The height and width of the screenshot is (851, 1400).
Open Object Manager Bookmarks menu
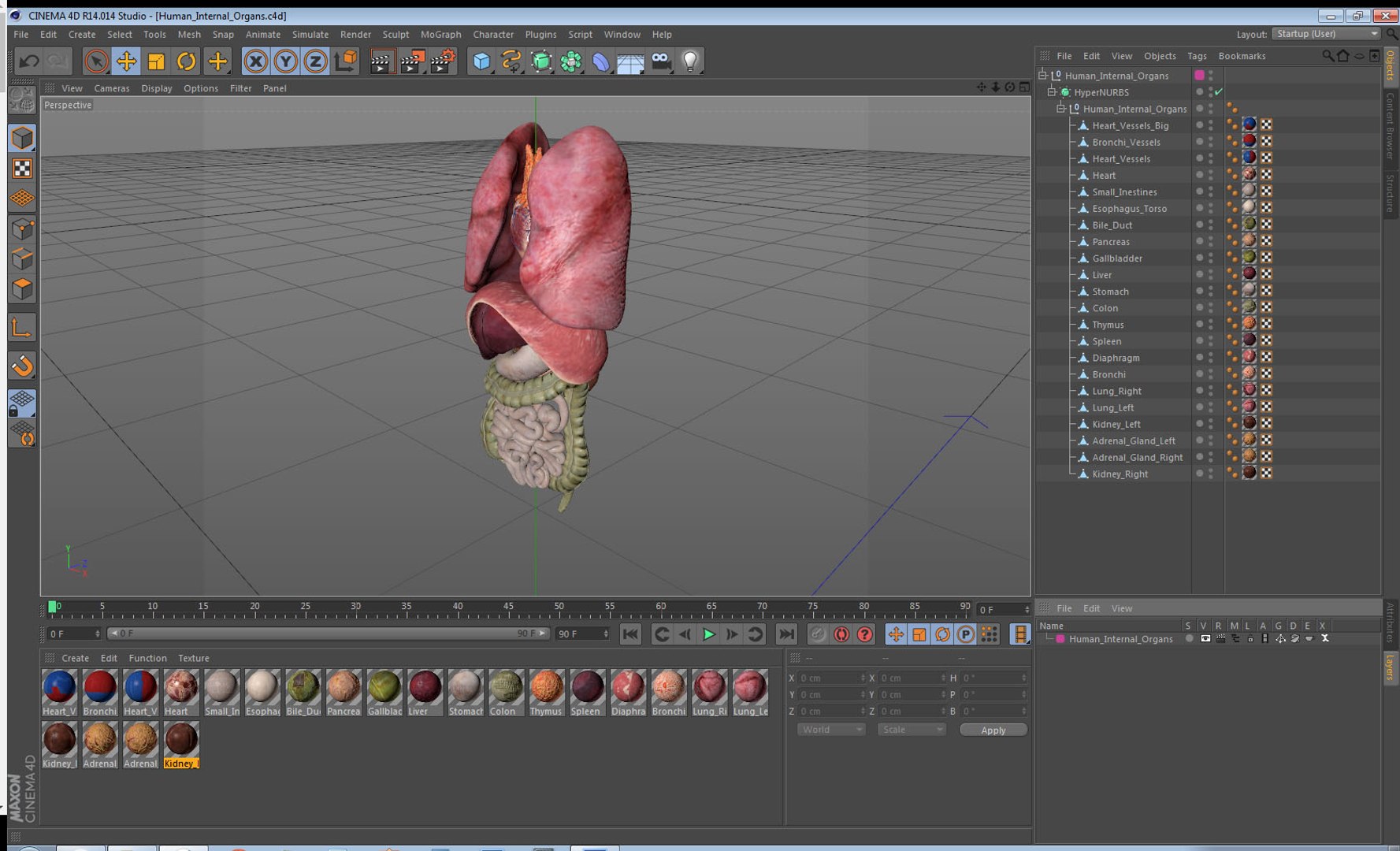(1242, 56)
